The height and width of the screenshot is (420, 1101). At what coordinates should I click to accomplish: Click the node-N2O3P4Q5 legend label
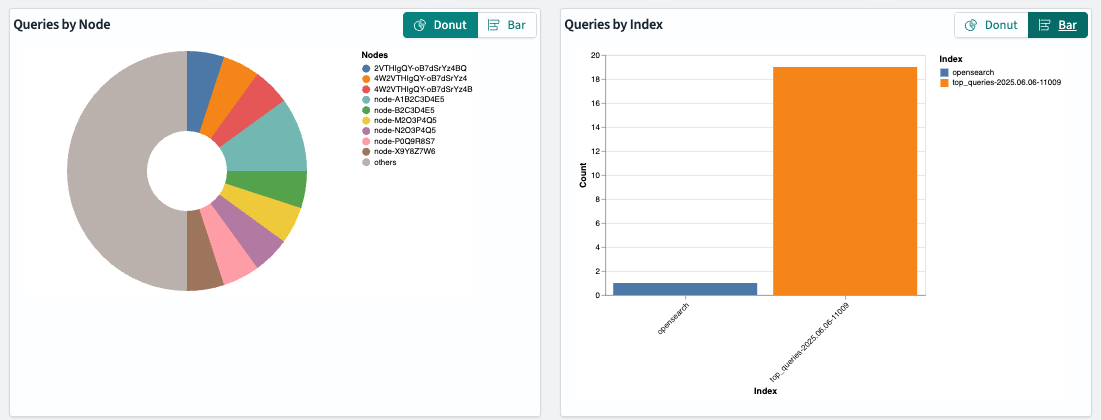point(405,131)
